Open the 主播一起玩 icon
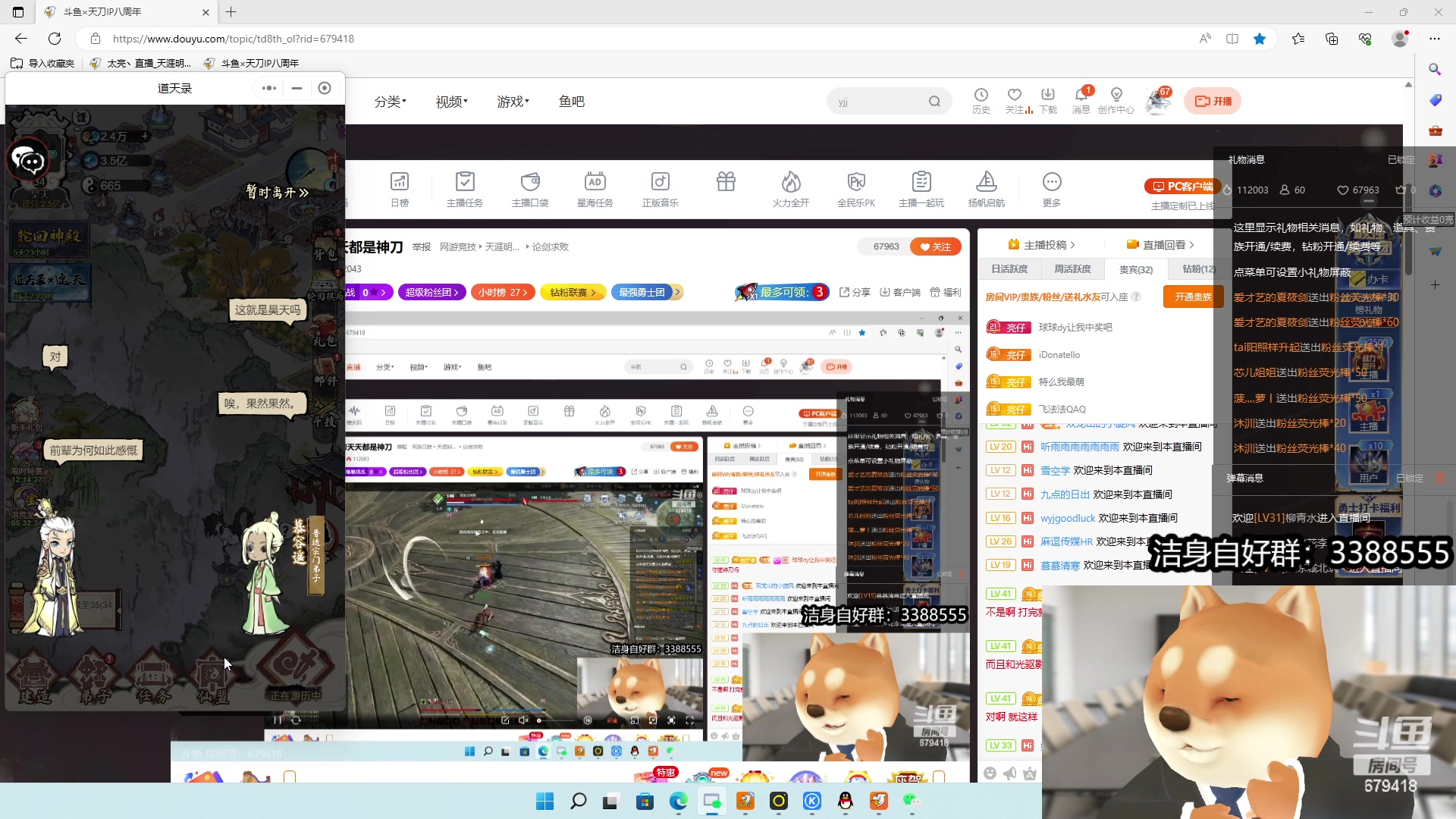The height and width of the screenshot is (819, 1456). pyautogui.click(x=921, y=188)
